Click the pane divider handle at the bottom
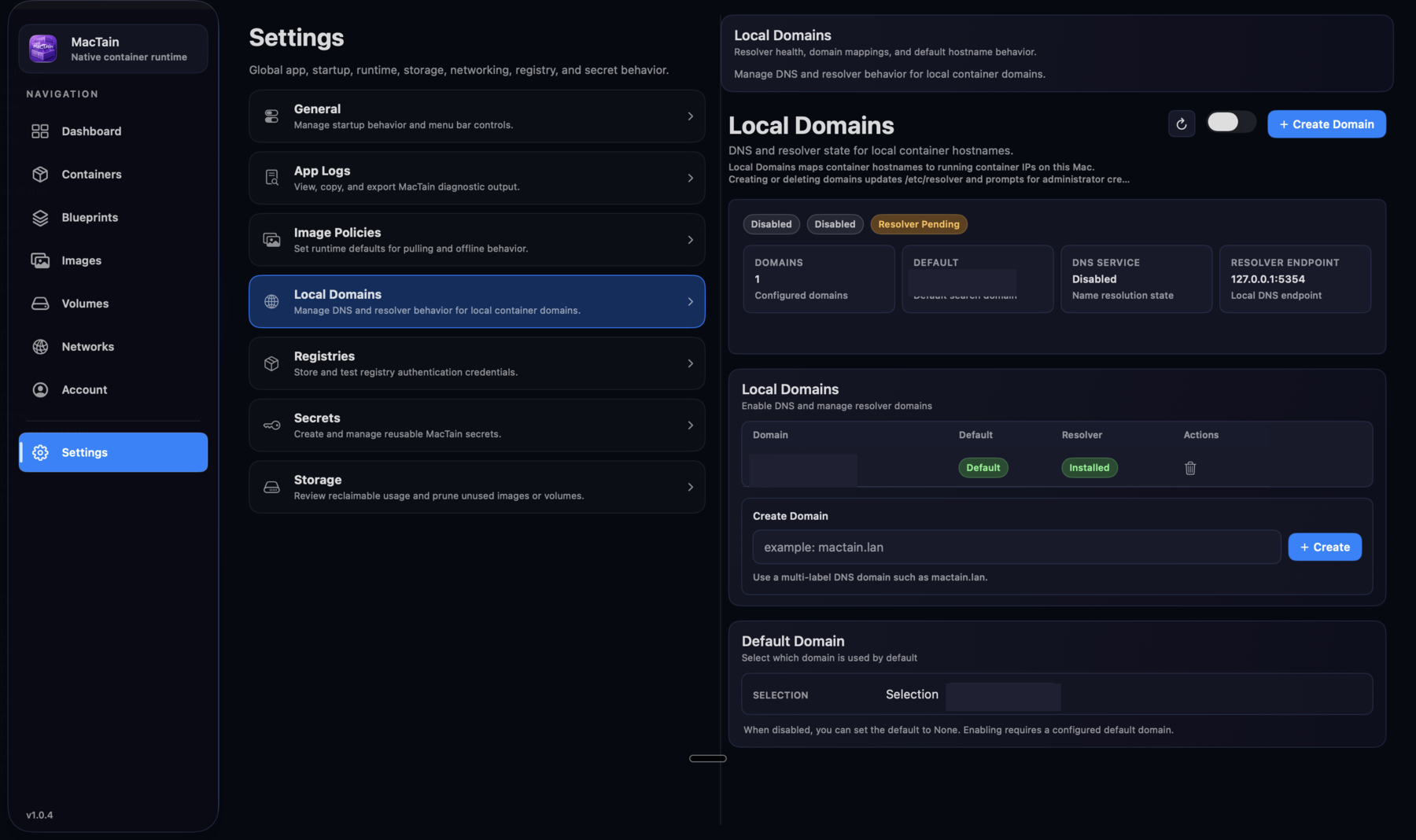 tap(708, 759)
